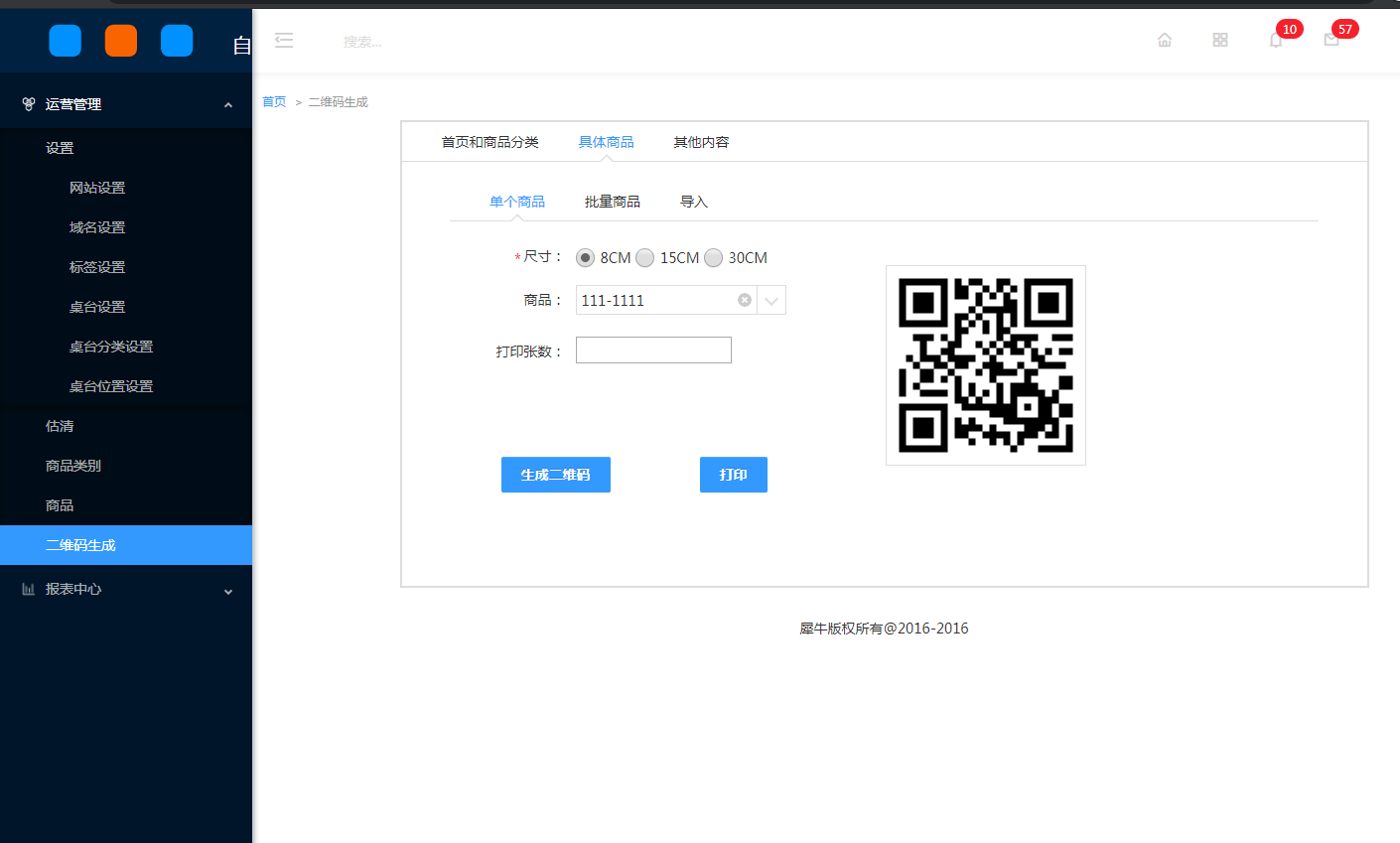1400x843 pixels.
Task: Click the 生成二维码 button
Action: click(556, 475)
